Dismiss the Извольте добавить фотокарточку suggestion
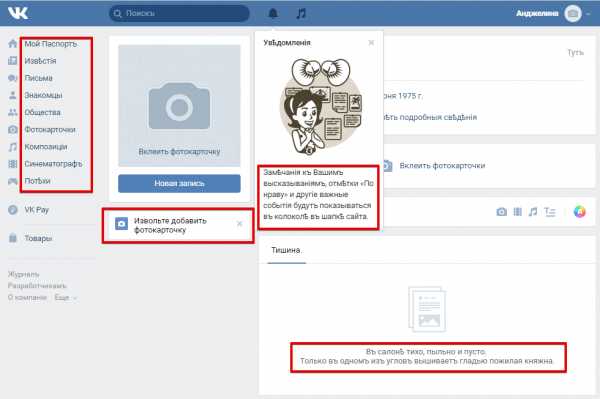The height and width of the screenshot is (399, 600). point(240,223)
